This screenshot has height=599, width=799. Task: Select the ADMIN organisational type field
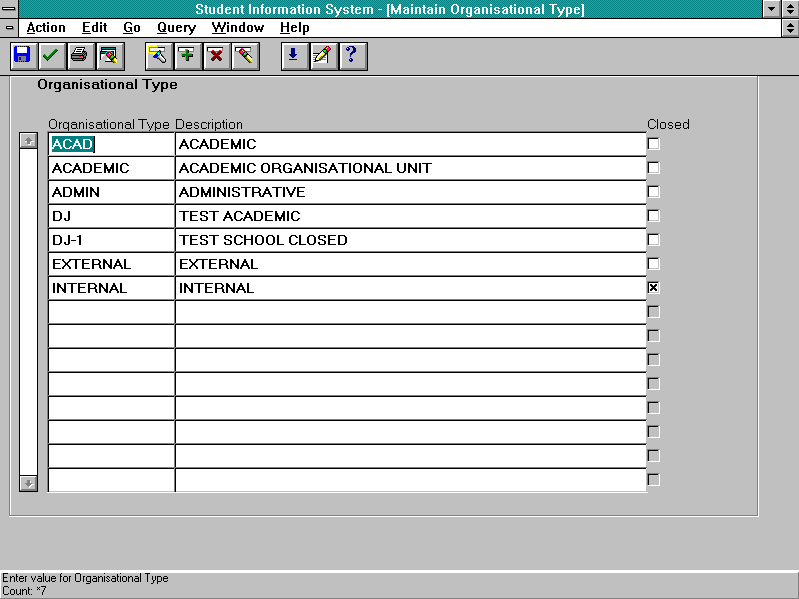click(x=111, y=192)
